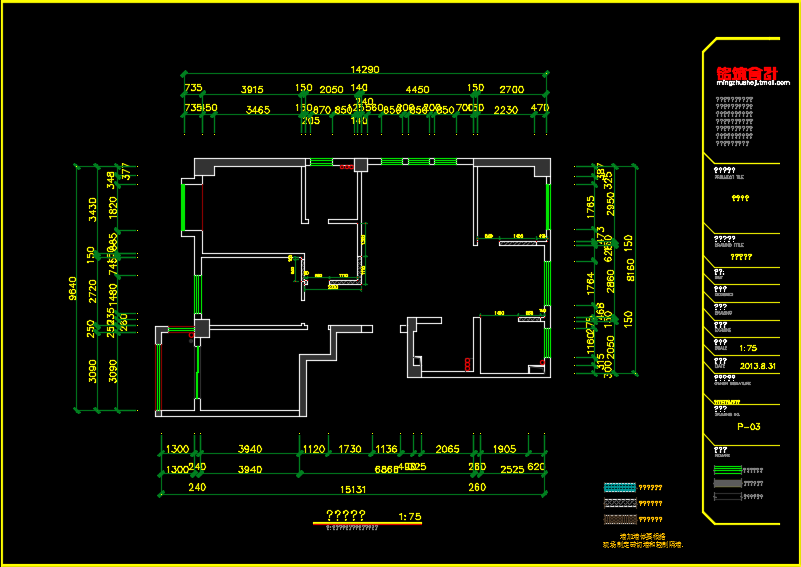This screenshot has width=801, height=567.
Task: Click the 2065 dimension value
Action: coord(447,449)
